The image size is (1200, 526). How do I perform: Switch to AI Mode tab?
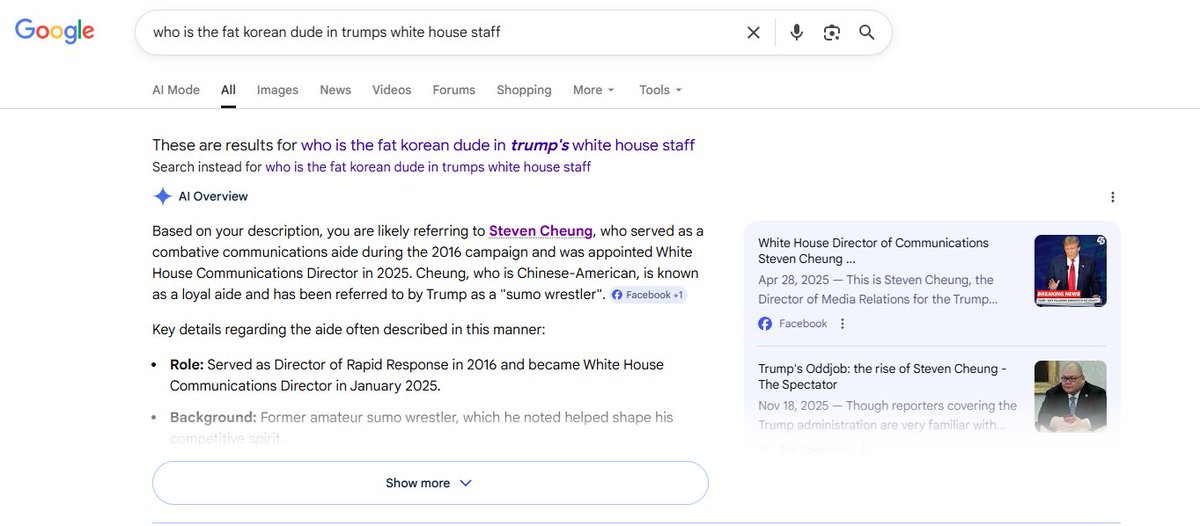pyautogui.click(x=176, y=89)
